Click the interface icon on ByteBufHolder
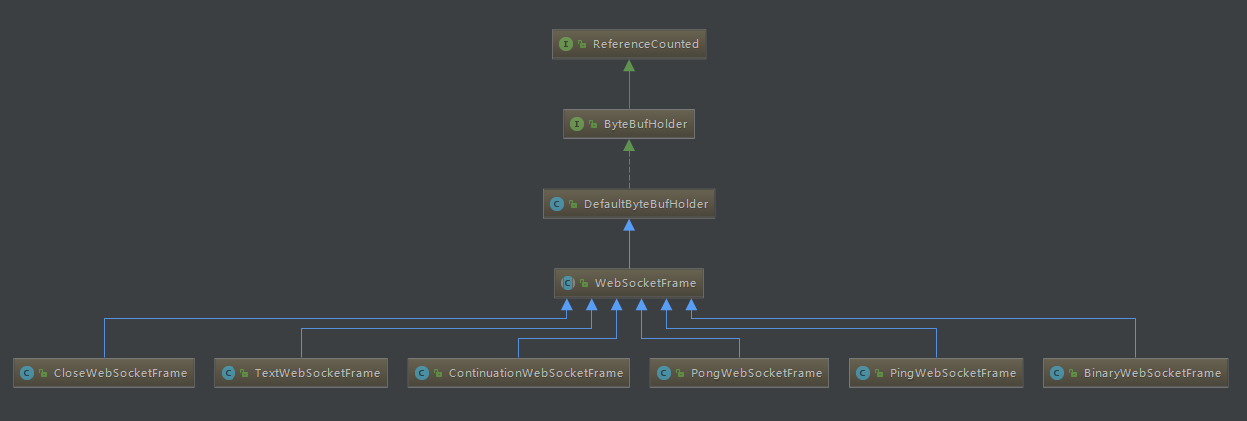This screenshot has height=421, width=1247. click(577, 124)
